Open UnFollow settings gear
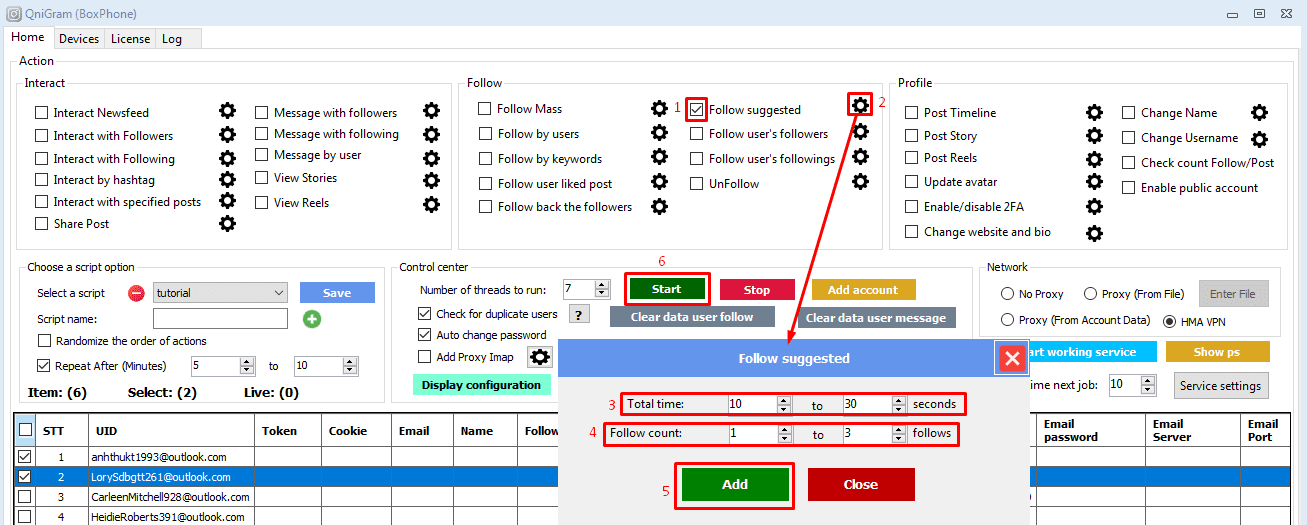 pos(860,182)
